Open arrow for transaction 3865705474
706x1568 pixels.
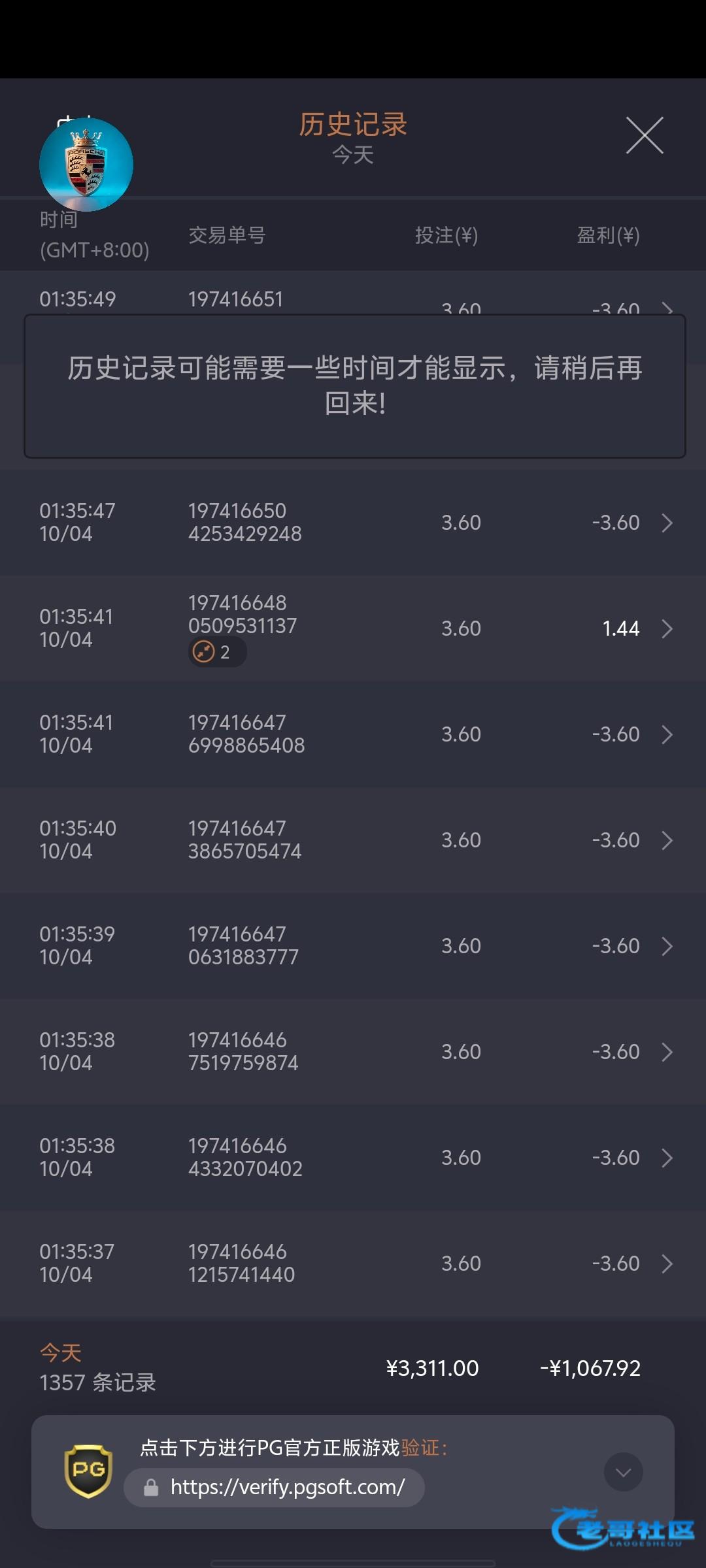pos(667,840)
